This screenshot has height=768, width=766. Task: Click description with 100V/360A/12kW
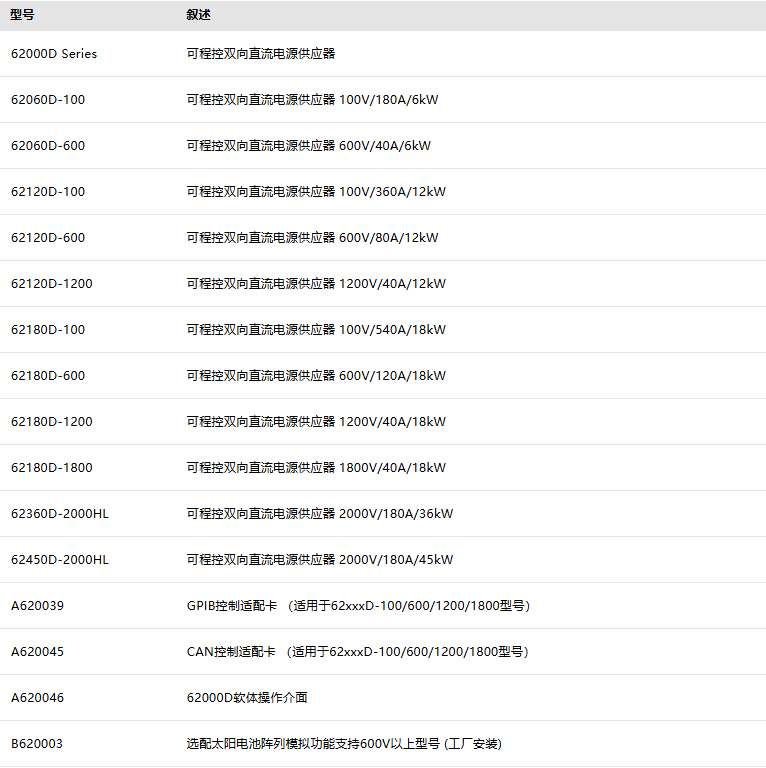coord(316,192)
